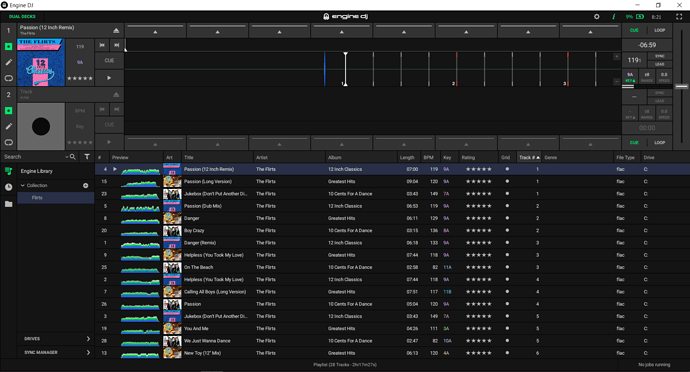Viewport: 690px width, 372px height.
Task: Rate Calling All Boys (Long Version) stars
Action: pos(479,291)
